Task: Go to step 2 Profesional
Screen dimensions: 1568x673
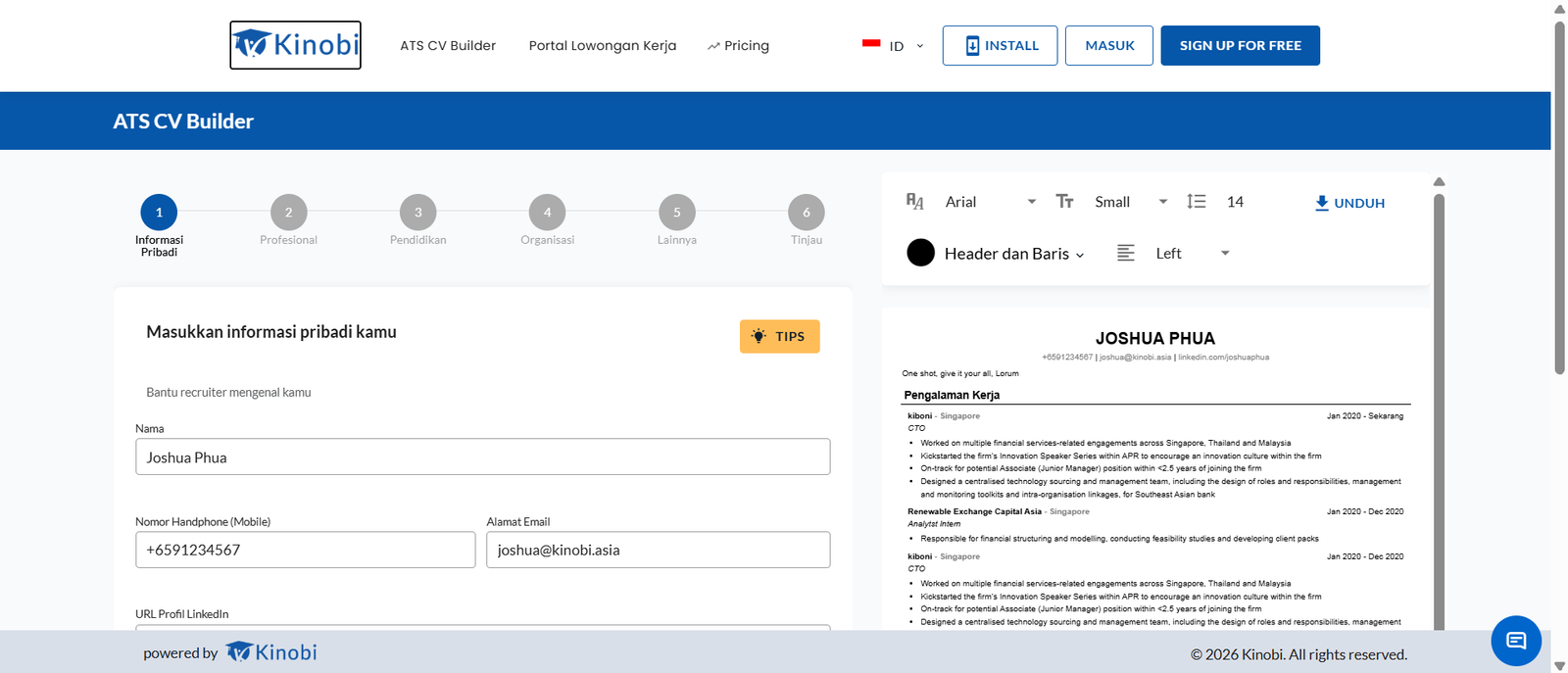Action: (x=288, y=213)
